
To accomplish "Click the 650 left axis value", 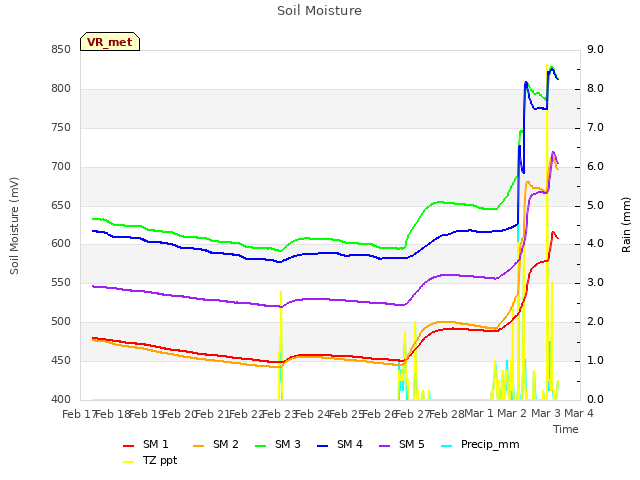I will [x=61, y=206].
